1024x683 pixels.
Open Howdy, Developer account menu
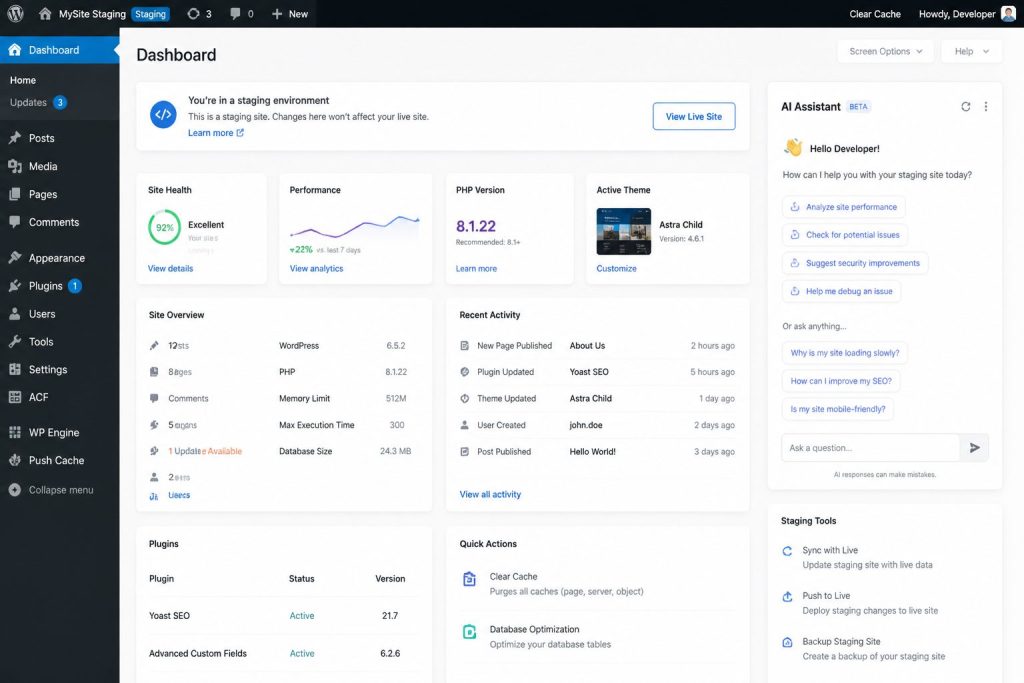pos(967,14)
